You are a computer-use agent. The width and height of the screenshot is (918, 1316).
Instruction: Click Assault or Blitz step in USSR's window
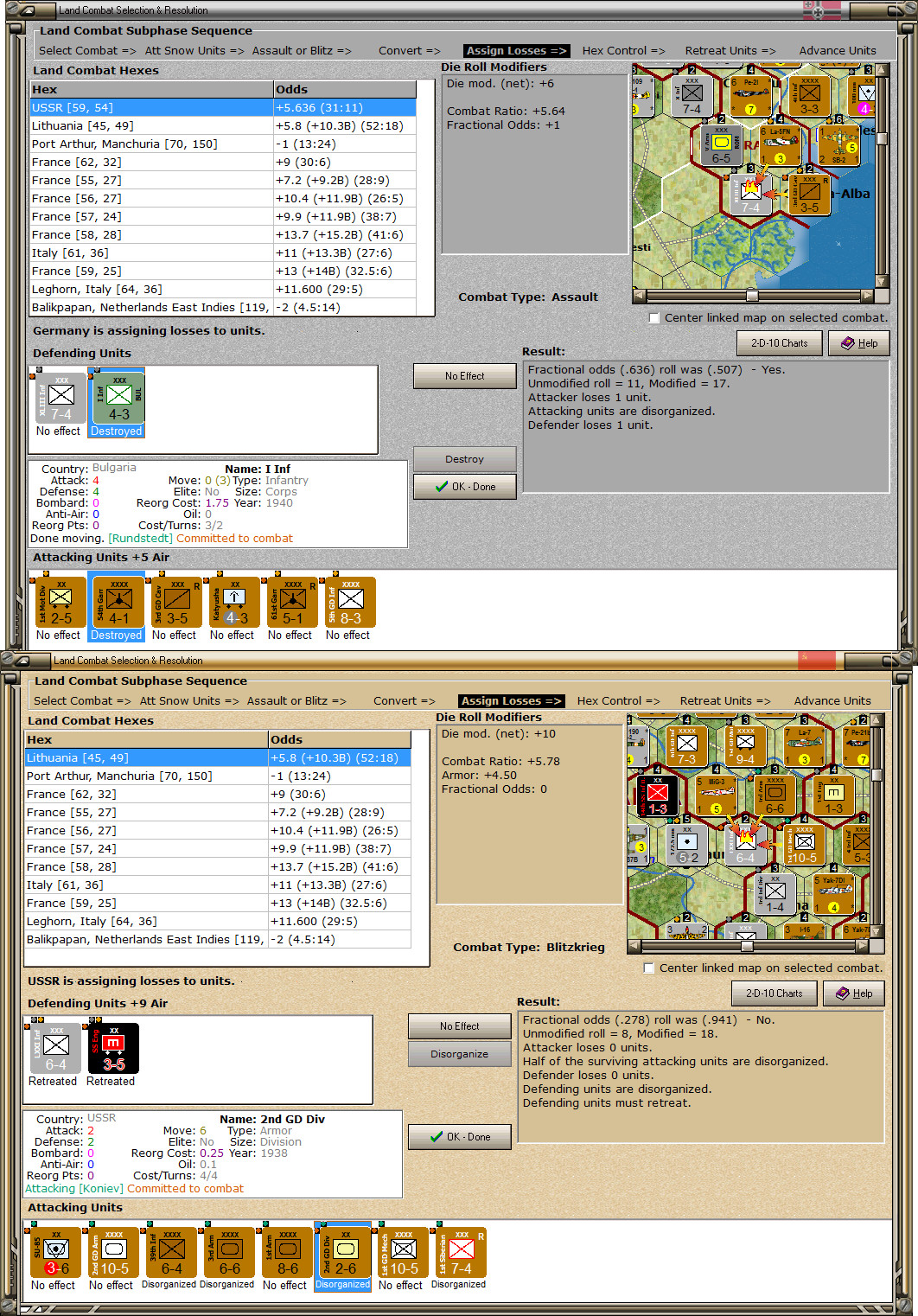(x=296, y=701)
